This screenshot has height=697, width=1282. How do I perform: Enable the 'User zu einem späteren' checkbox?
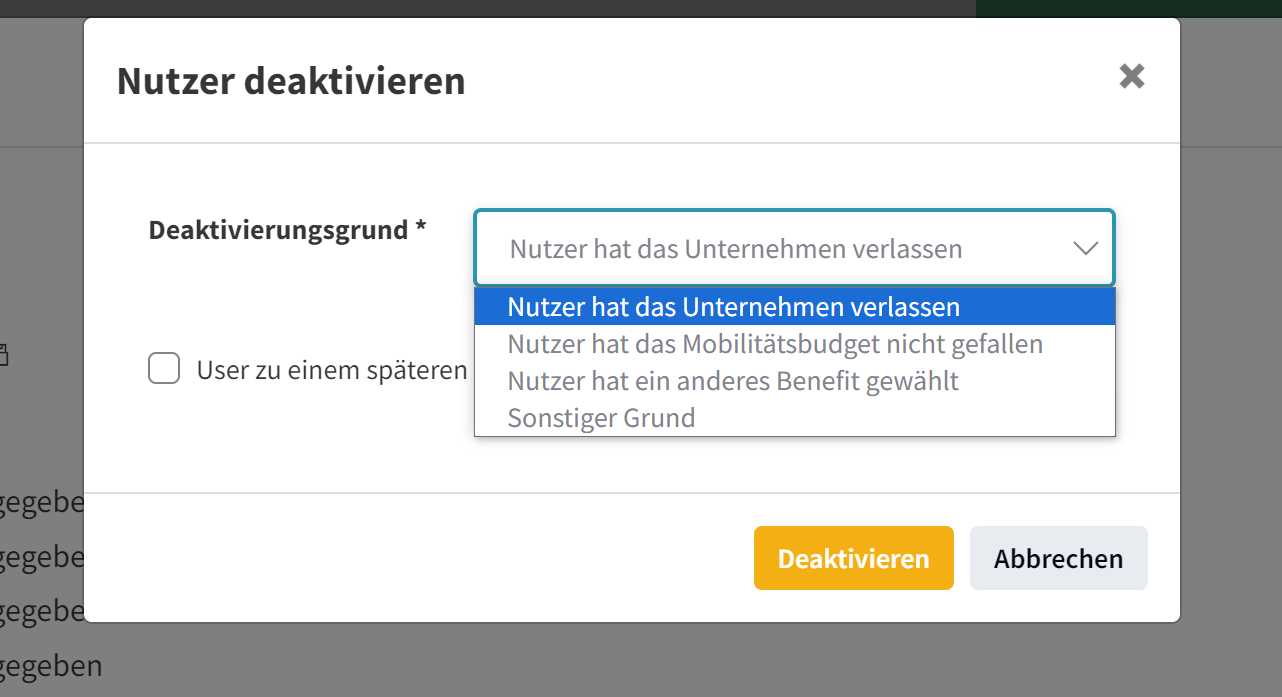(164, 369)
